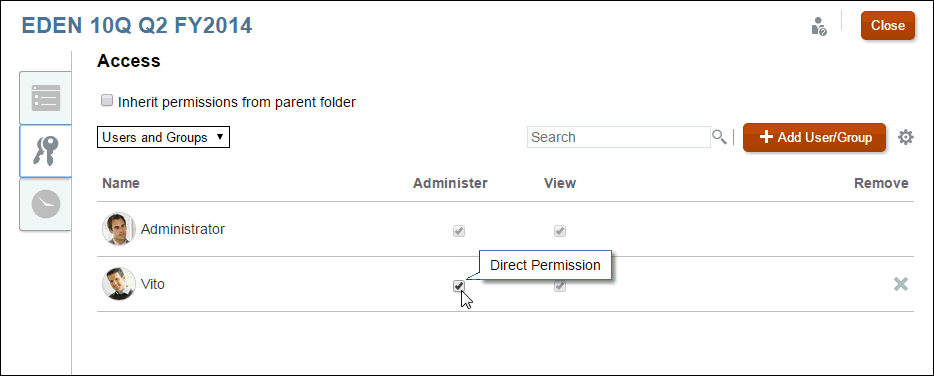Enable Inherit permissions from parent folder
Image resolution: width=934 pixels, height=376 pixels.
point(107,100)
